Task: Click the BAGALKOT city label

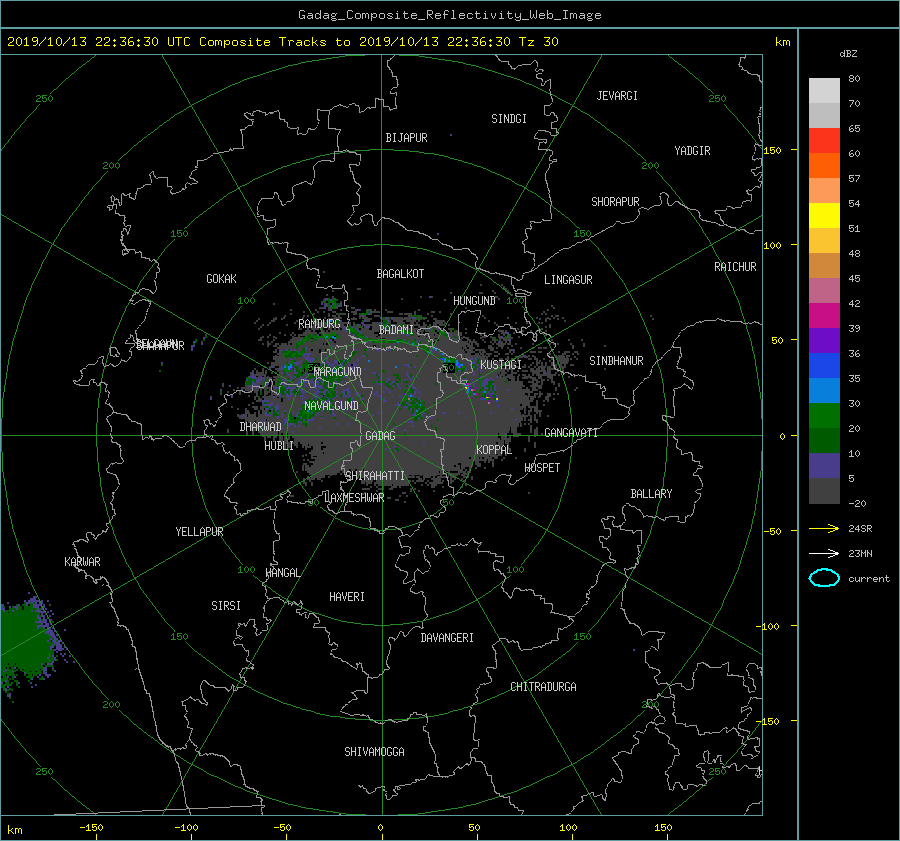Action: [x=400, y=274]
